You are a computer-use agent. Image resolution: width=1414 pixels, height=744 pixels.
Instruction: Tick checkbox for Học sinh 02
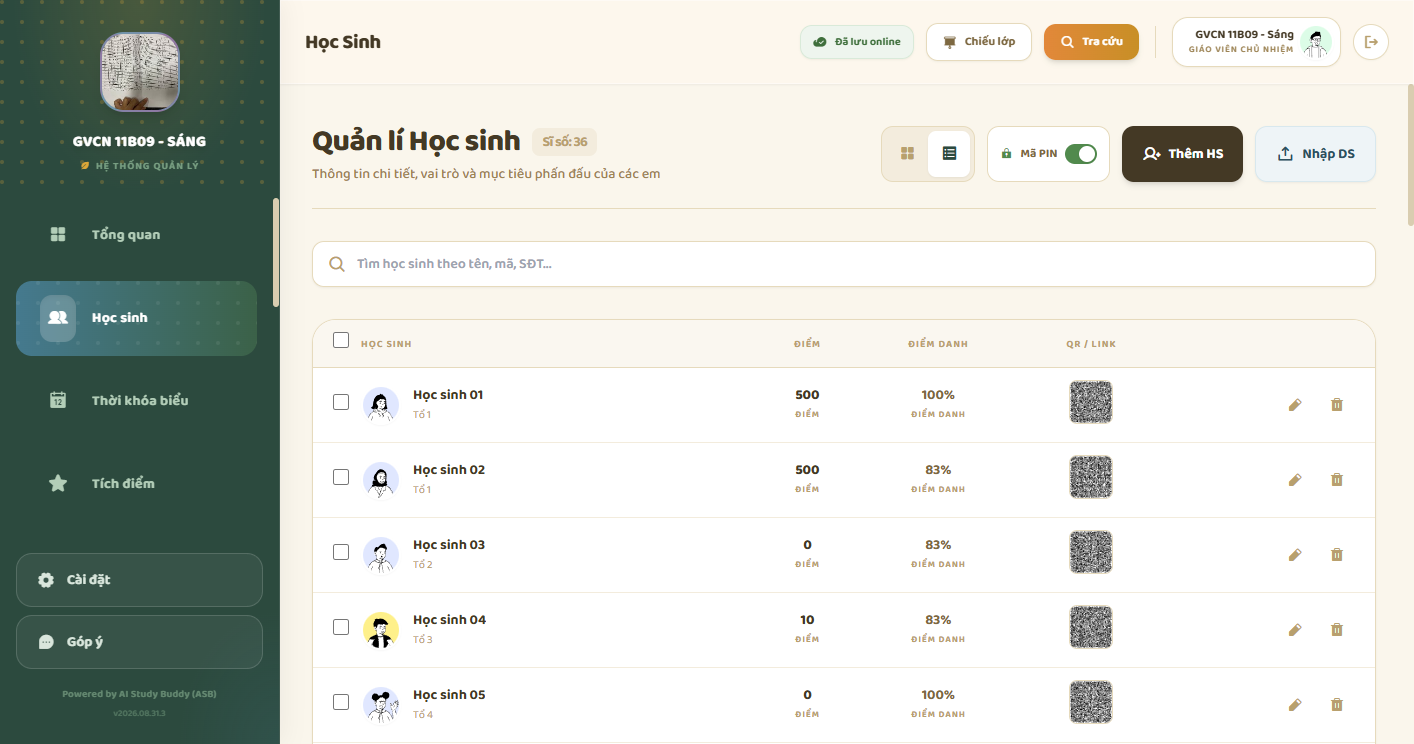(x=341, y=477)
